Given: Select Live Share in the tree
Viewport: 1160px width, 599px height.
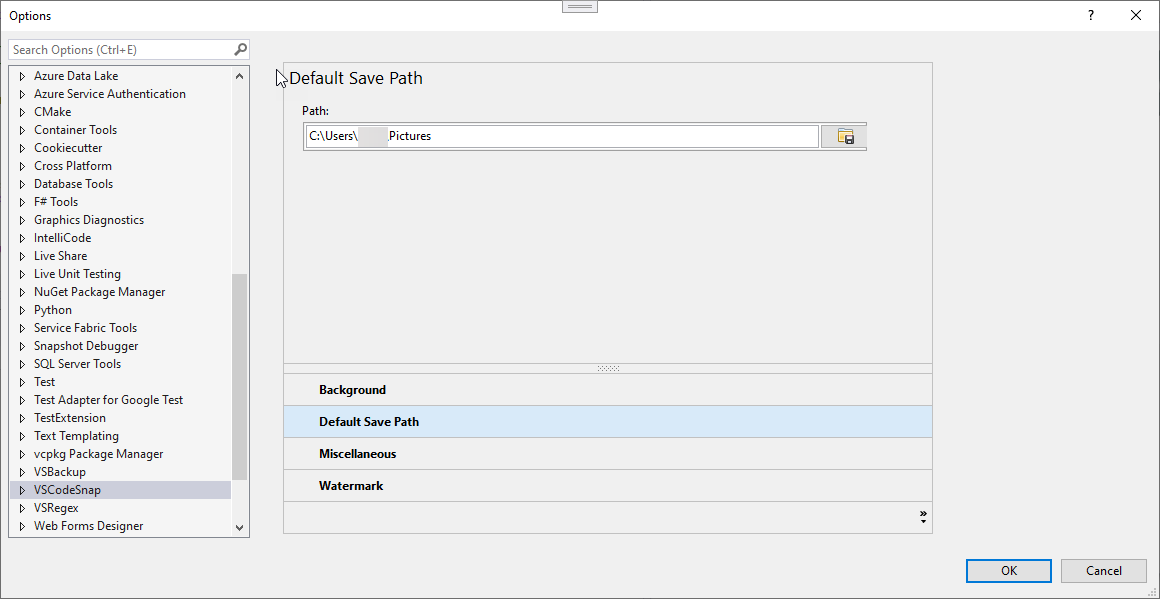Looking at the screenshot, I should [60, 256].
